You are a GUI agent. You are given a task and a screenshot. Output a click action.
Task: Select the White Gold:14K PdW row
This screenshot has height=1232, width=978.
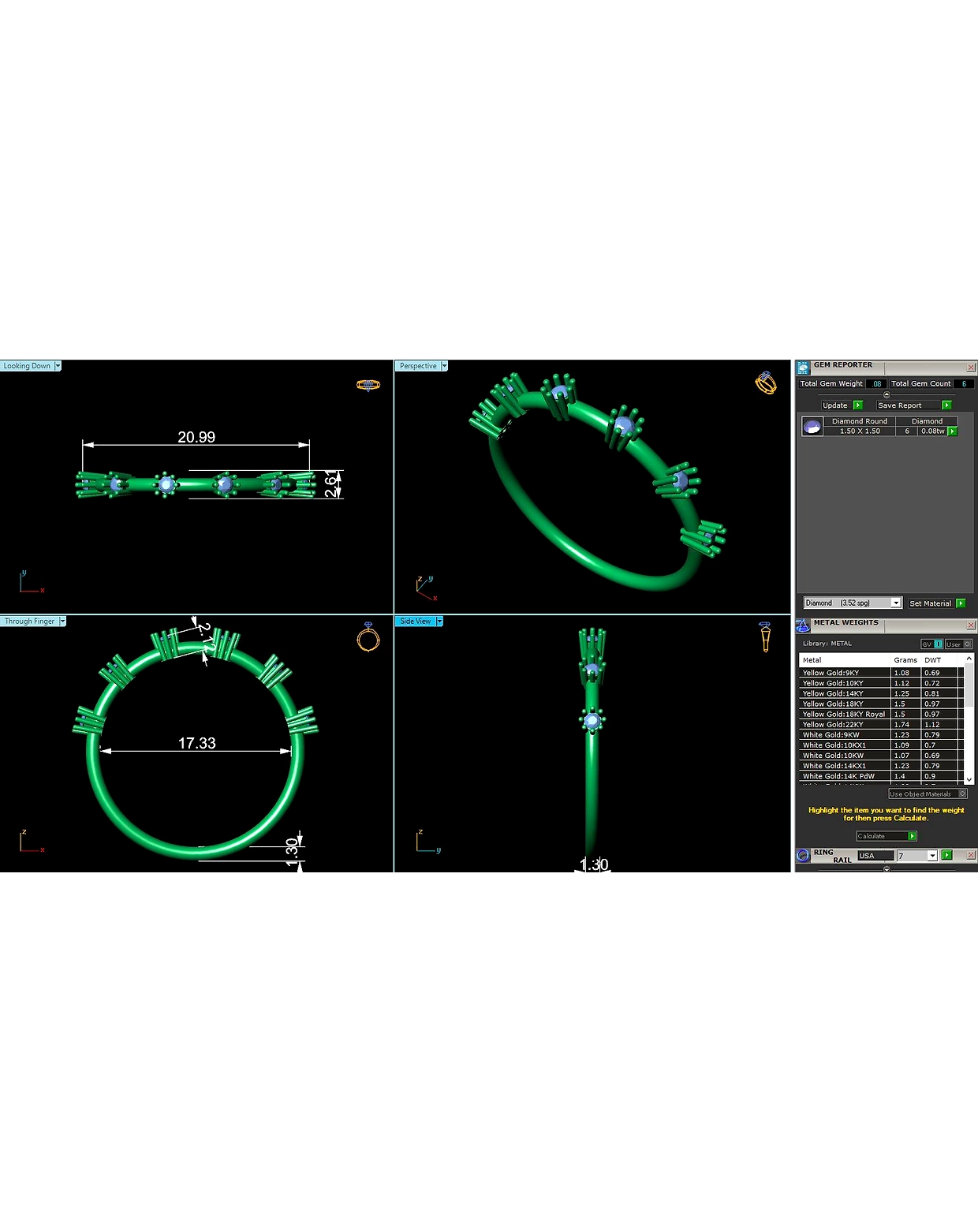click(881, 775)
